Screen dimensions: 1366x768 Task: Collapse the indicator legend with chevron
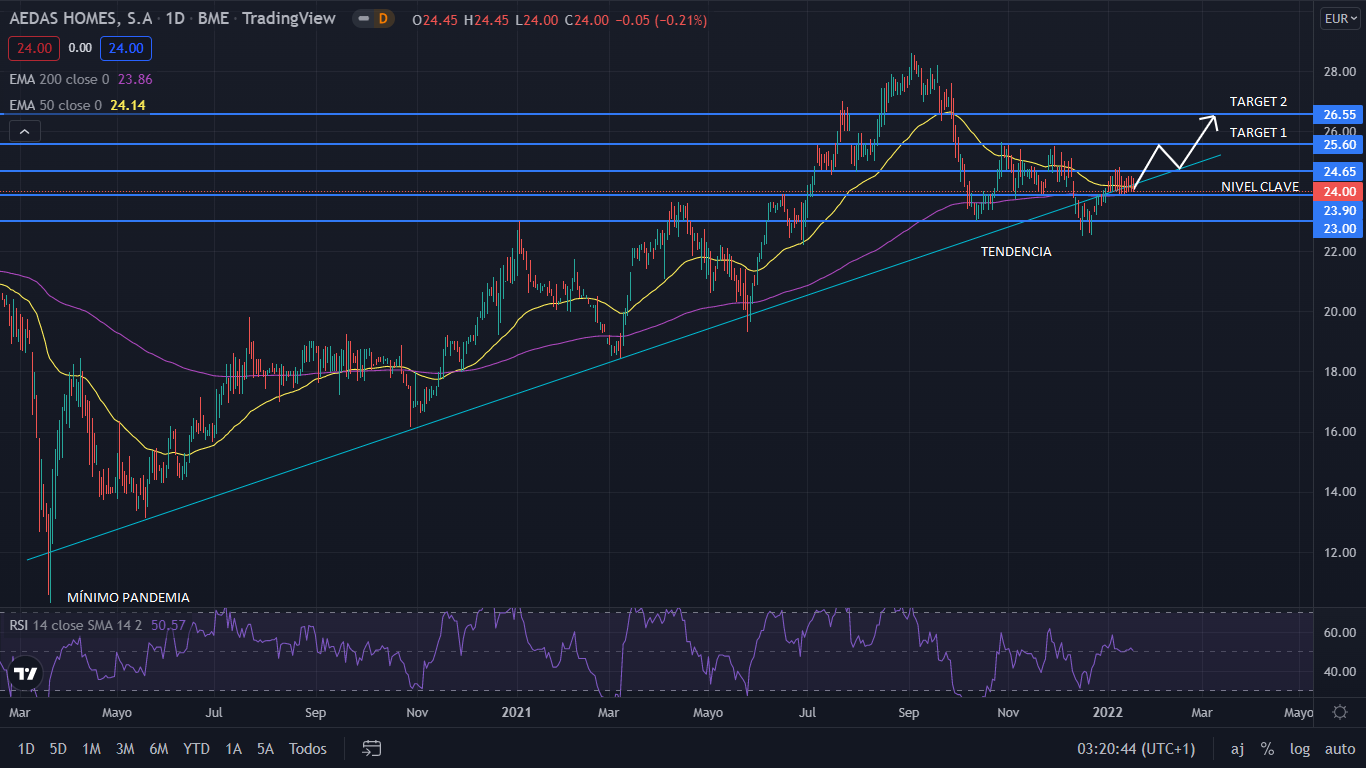point(25,130)
